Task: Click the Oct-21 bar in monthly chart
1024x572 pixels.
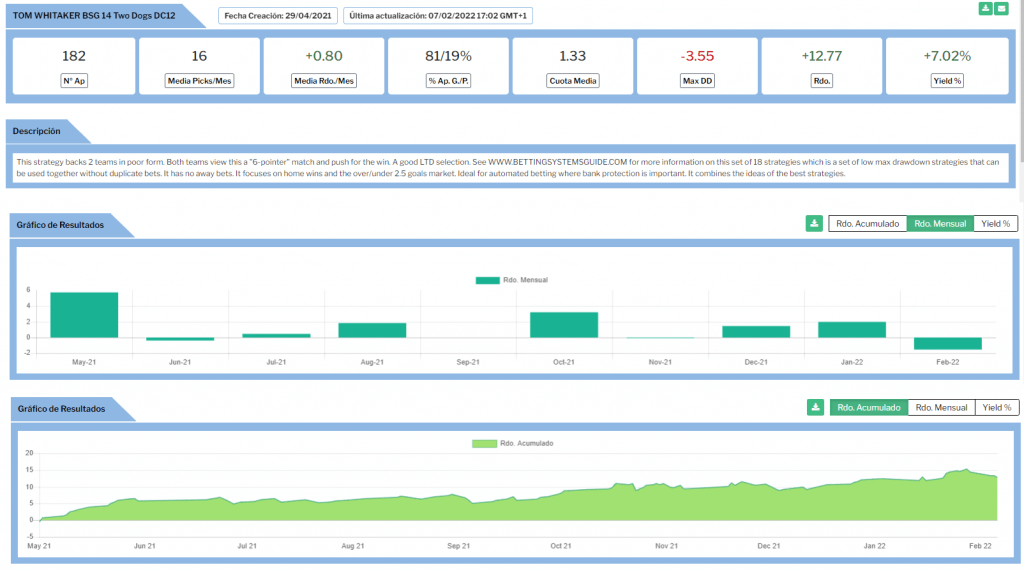Action: click(564, 325)
